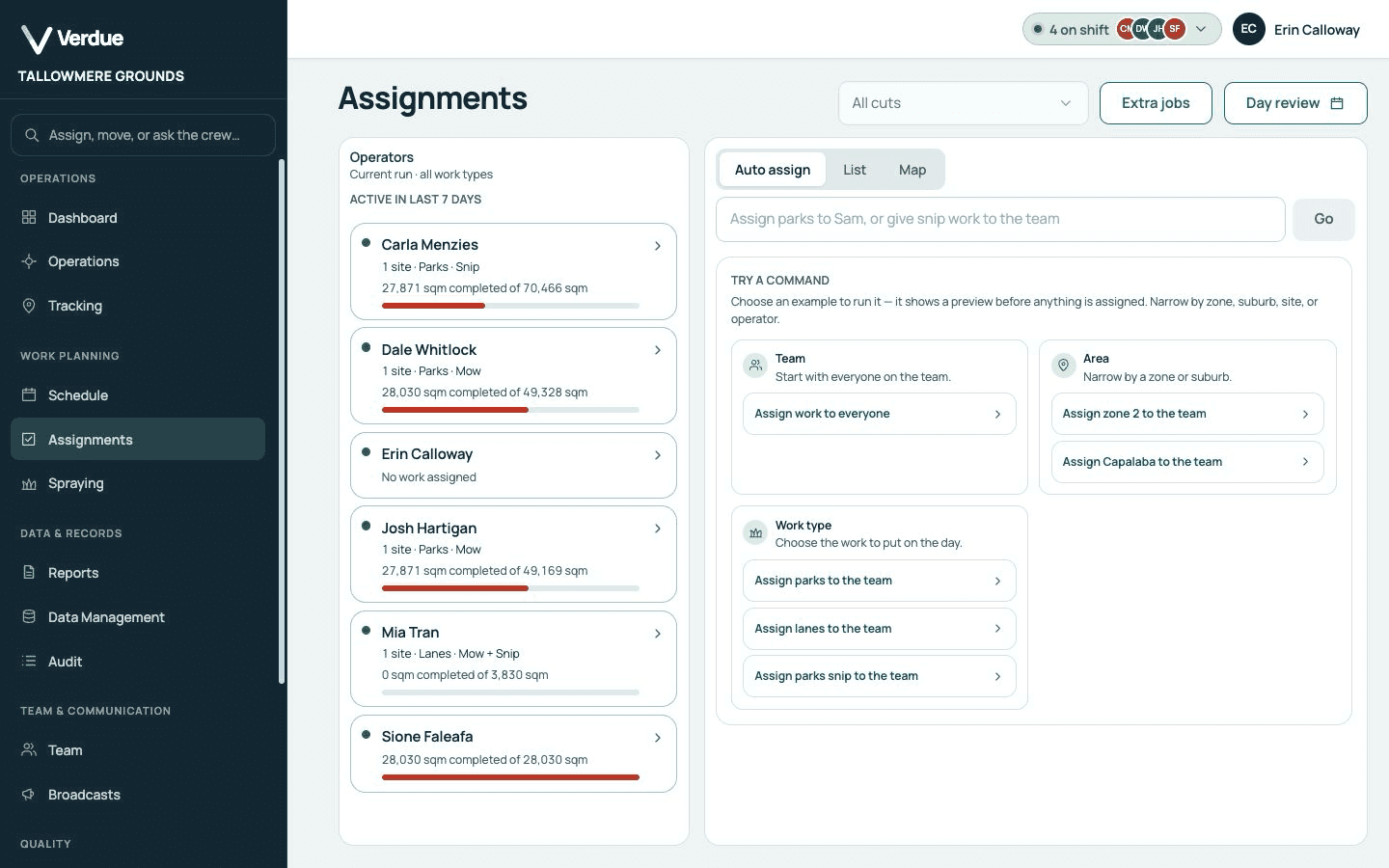The height and width of the screenshot is (868, 1389).
Task: Click the Audit list icon
Action: click(x=29, y=662)
